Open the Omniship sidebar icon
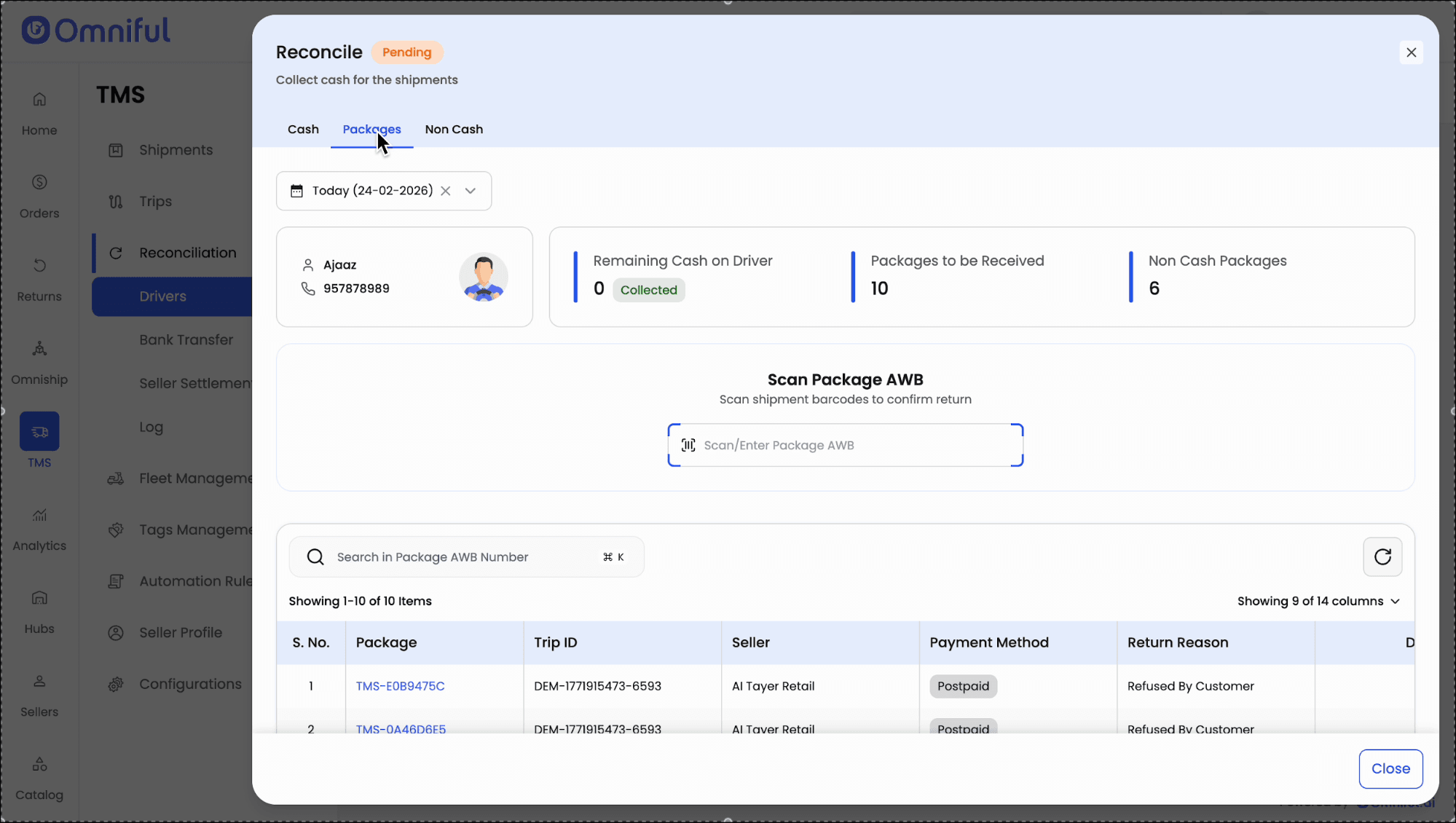This screenshot has height=823, width=1456. [x=39, y=350]
